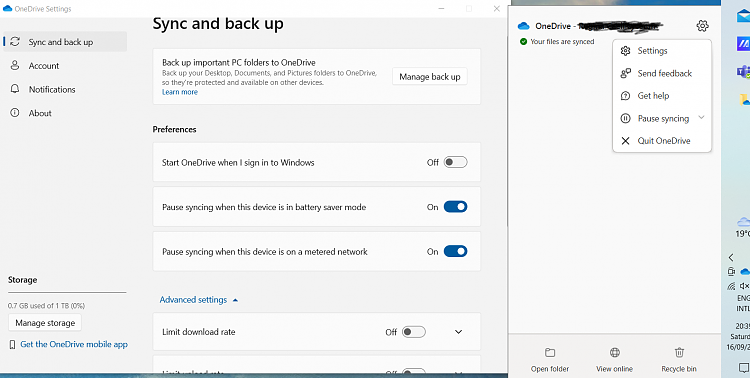
Task: Show hidden tray icons with the chevron
Action: point(731,257)
